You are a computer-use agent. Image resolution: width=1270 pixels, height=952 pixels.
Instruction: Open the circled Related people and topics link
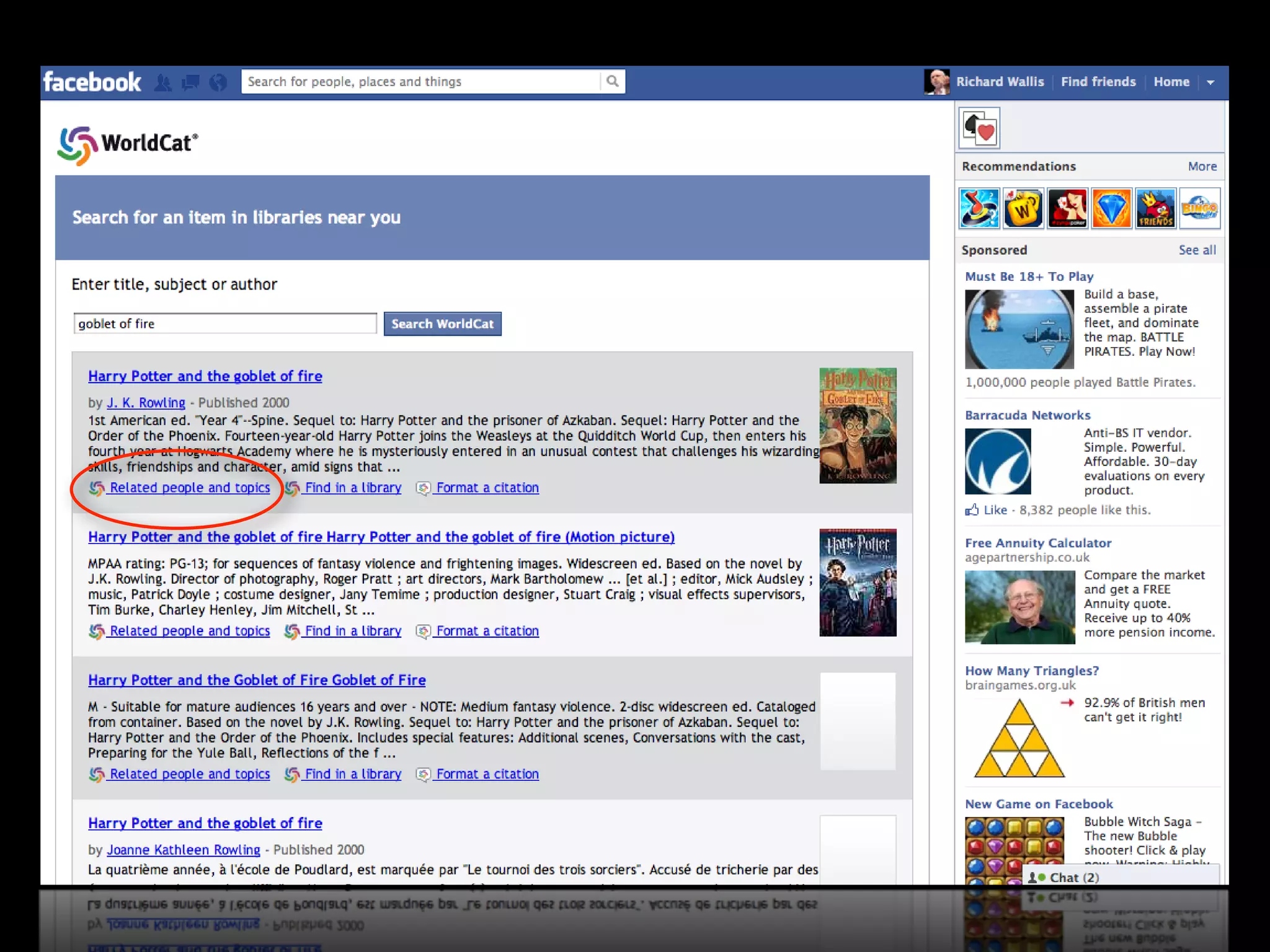(x=189, y=488)
